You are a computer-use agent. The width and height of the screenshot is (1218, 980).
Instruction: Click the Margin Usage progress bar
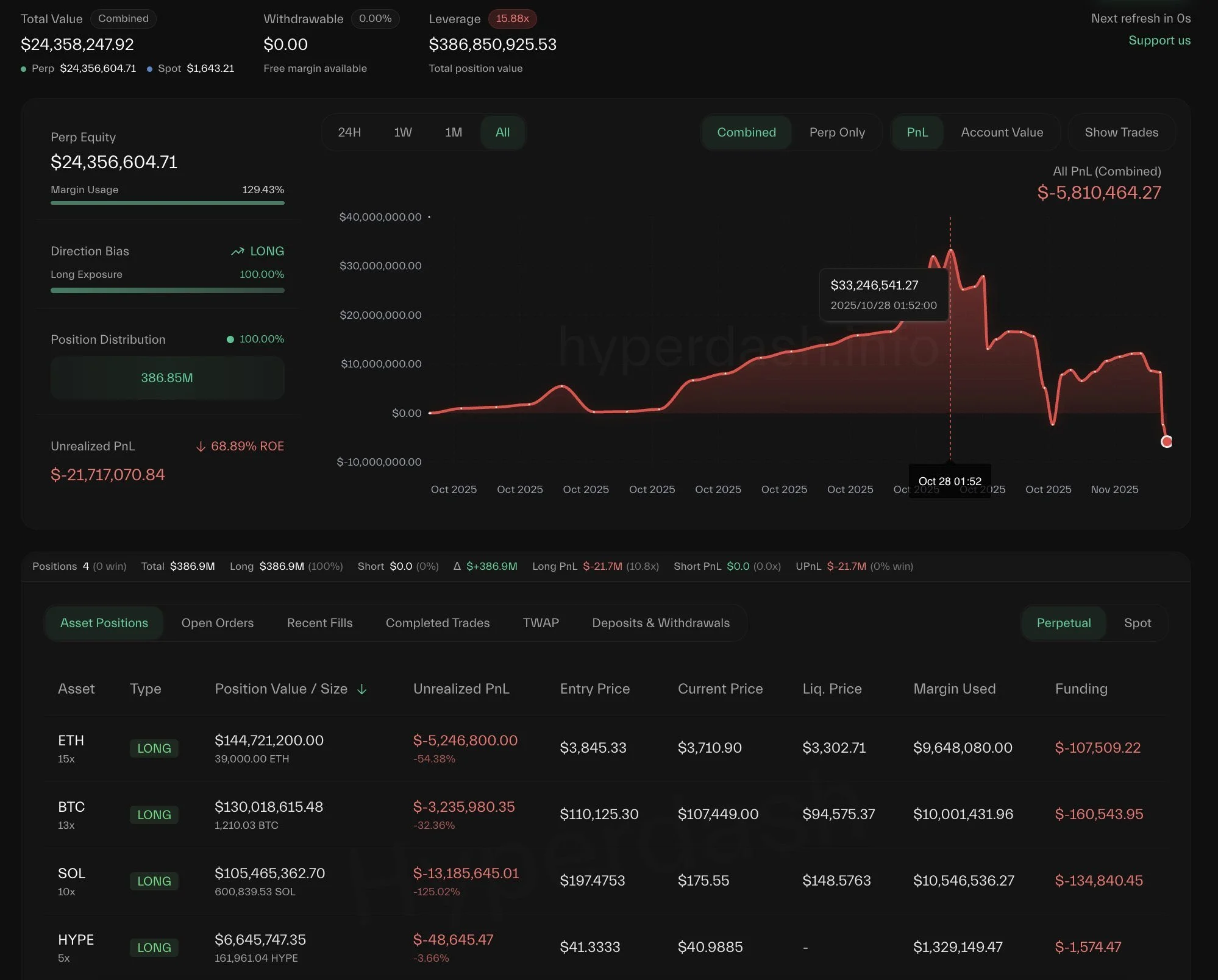pyautogui.click(x=167, y=203)
